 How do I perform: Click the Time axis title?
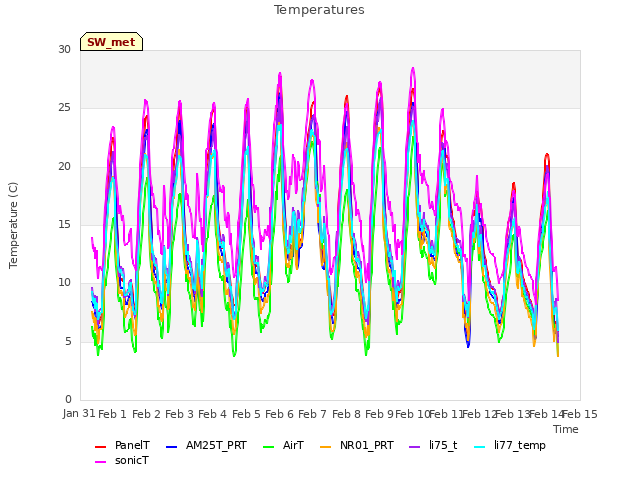point(566,429)
